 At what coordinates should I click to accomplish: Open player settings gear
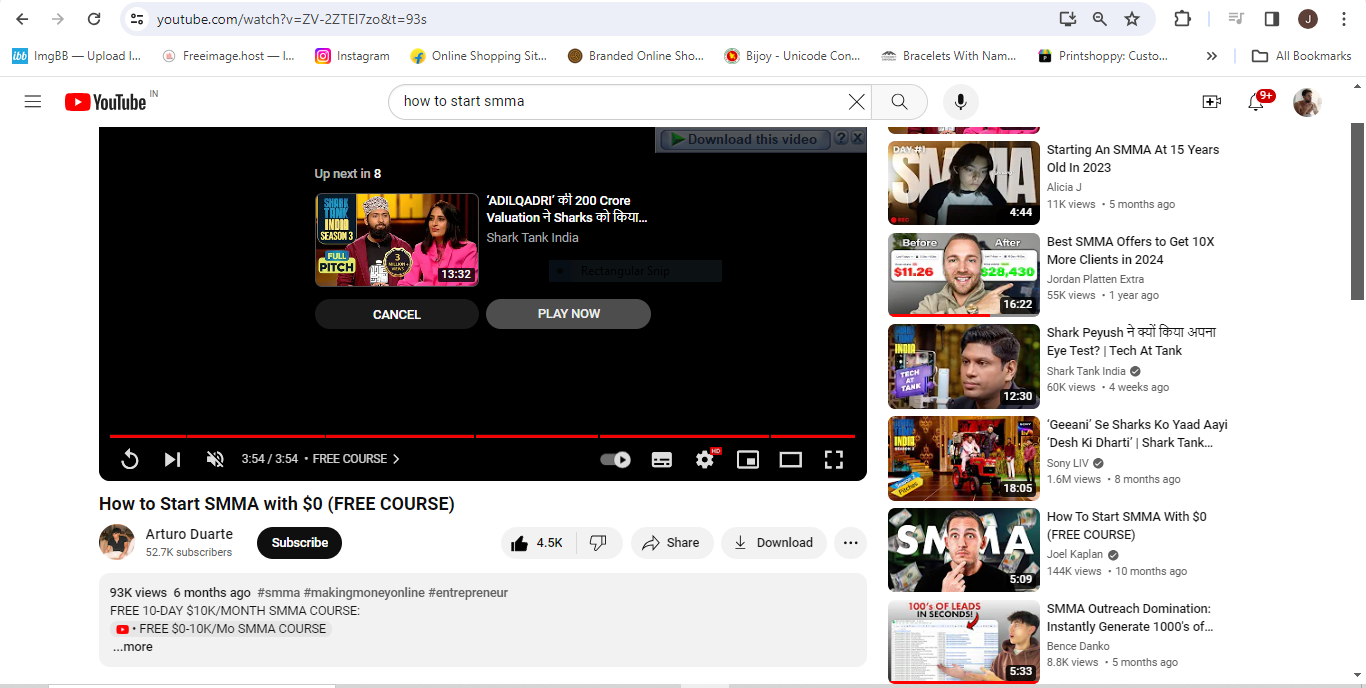click(x=705, y=459)
